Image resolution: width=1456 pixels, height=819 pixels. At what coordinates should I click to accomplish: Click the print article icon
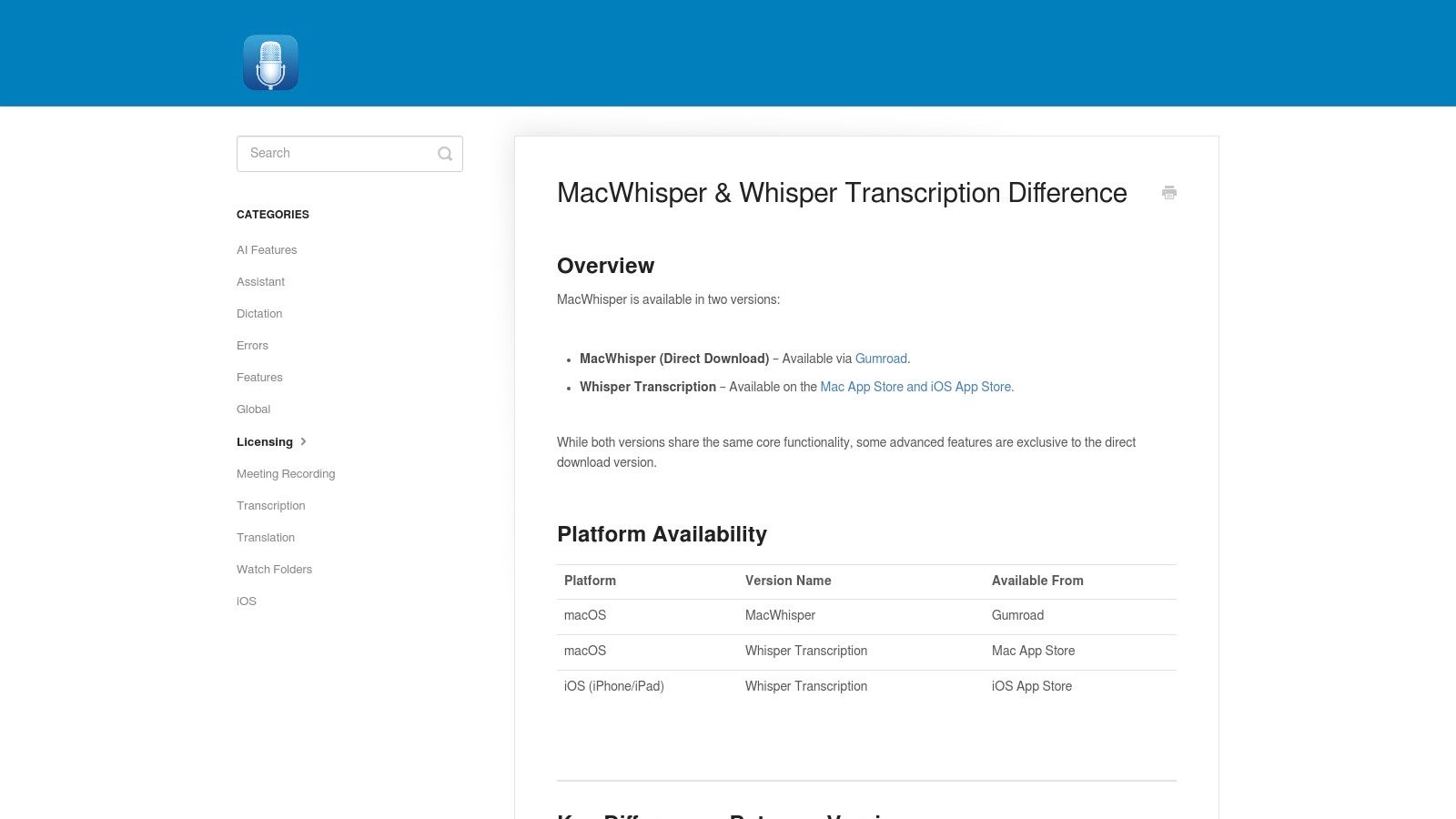(1169, 193)
